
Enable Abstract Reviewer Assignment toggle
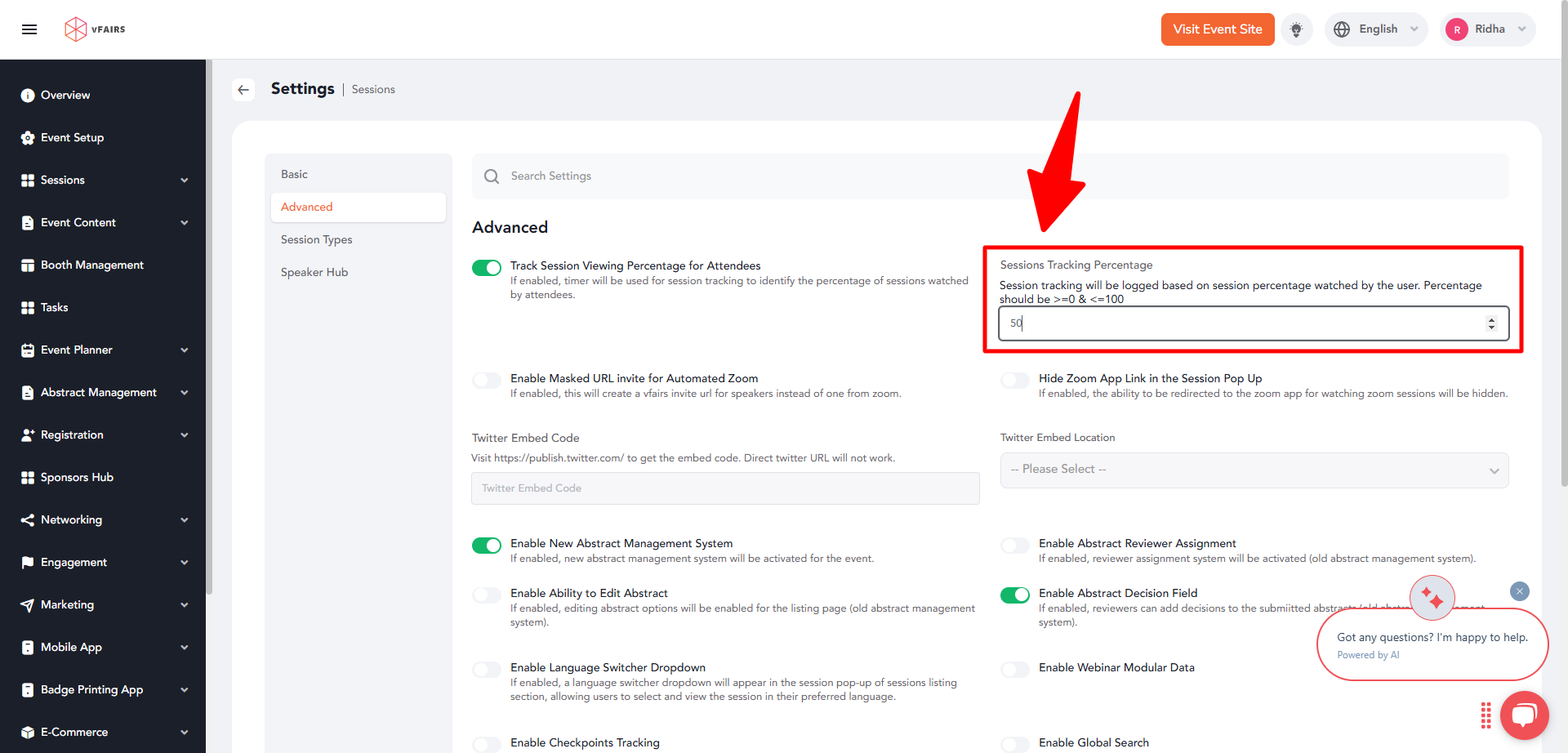pyautogui.click(x=1015, y=546)
